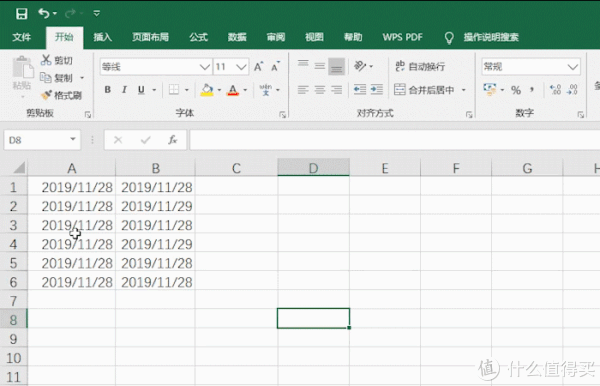Click the increase decimal icon
This screenshot has width=600, height=386.
(x=555, y=90)
